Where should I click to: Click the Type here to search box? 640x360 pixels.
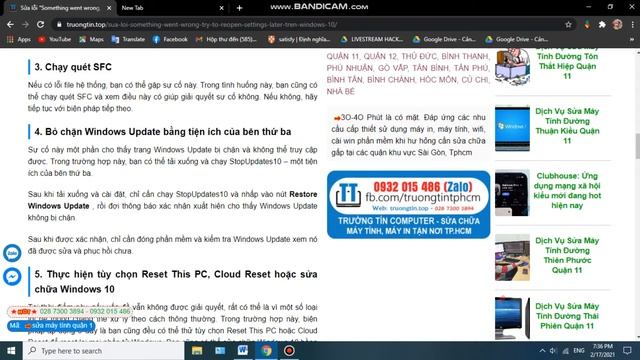104,351
